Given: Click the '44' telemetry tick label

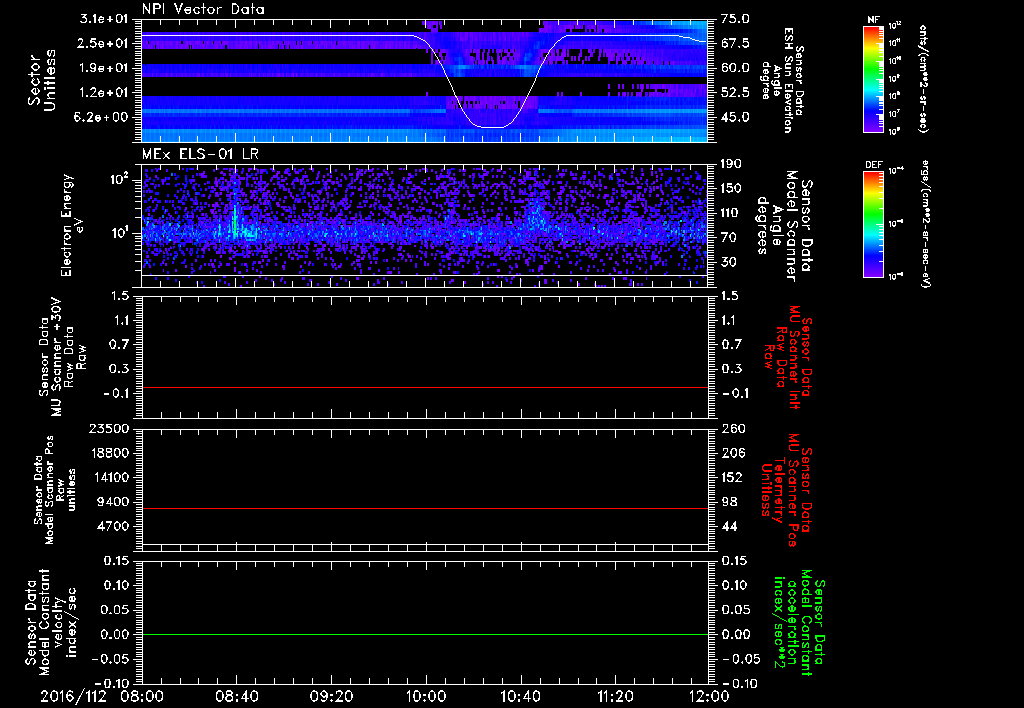Looking at the screenshot, I should pos(729,526).
